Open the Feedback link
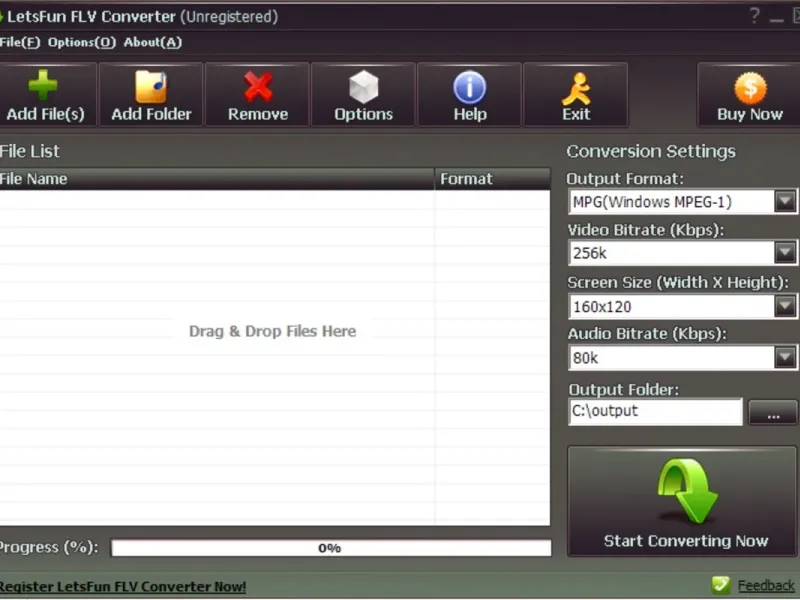The height and width of the screenshot is (600, 800). pyautogui.click(x=766, y=586)
